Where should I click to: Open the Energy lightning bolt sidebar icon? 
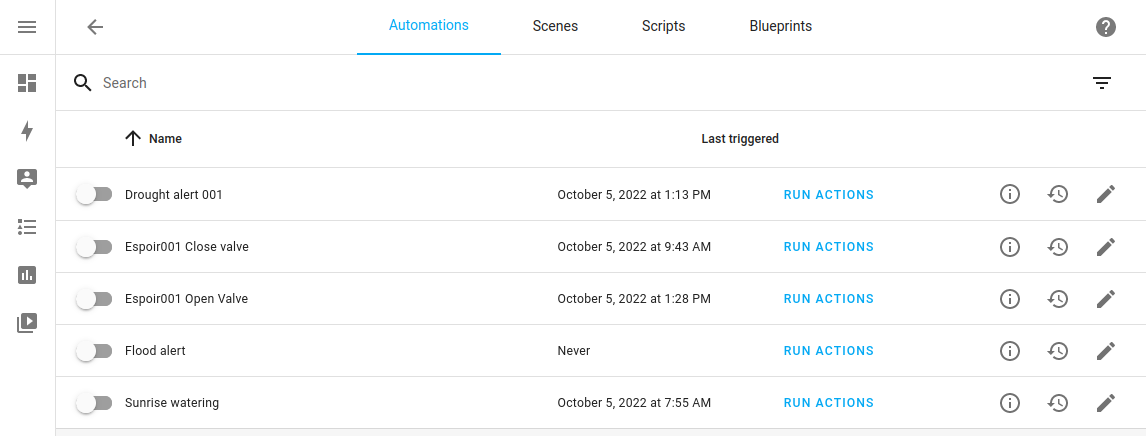click(x=27, y=131)
